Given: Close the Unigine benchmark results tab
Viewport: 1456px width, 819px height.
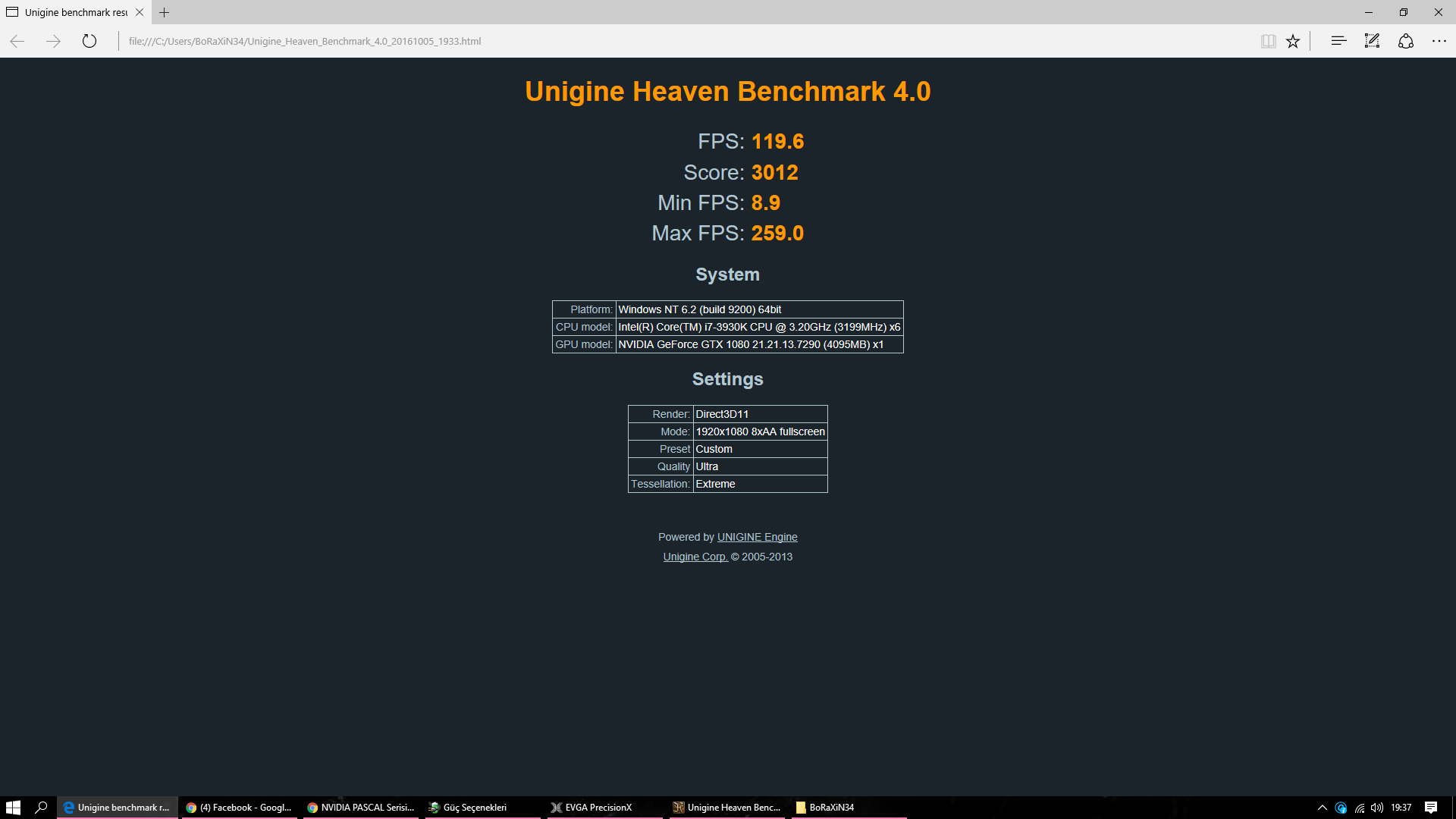Looking at the screenshot, I should click(140, 12).
